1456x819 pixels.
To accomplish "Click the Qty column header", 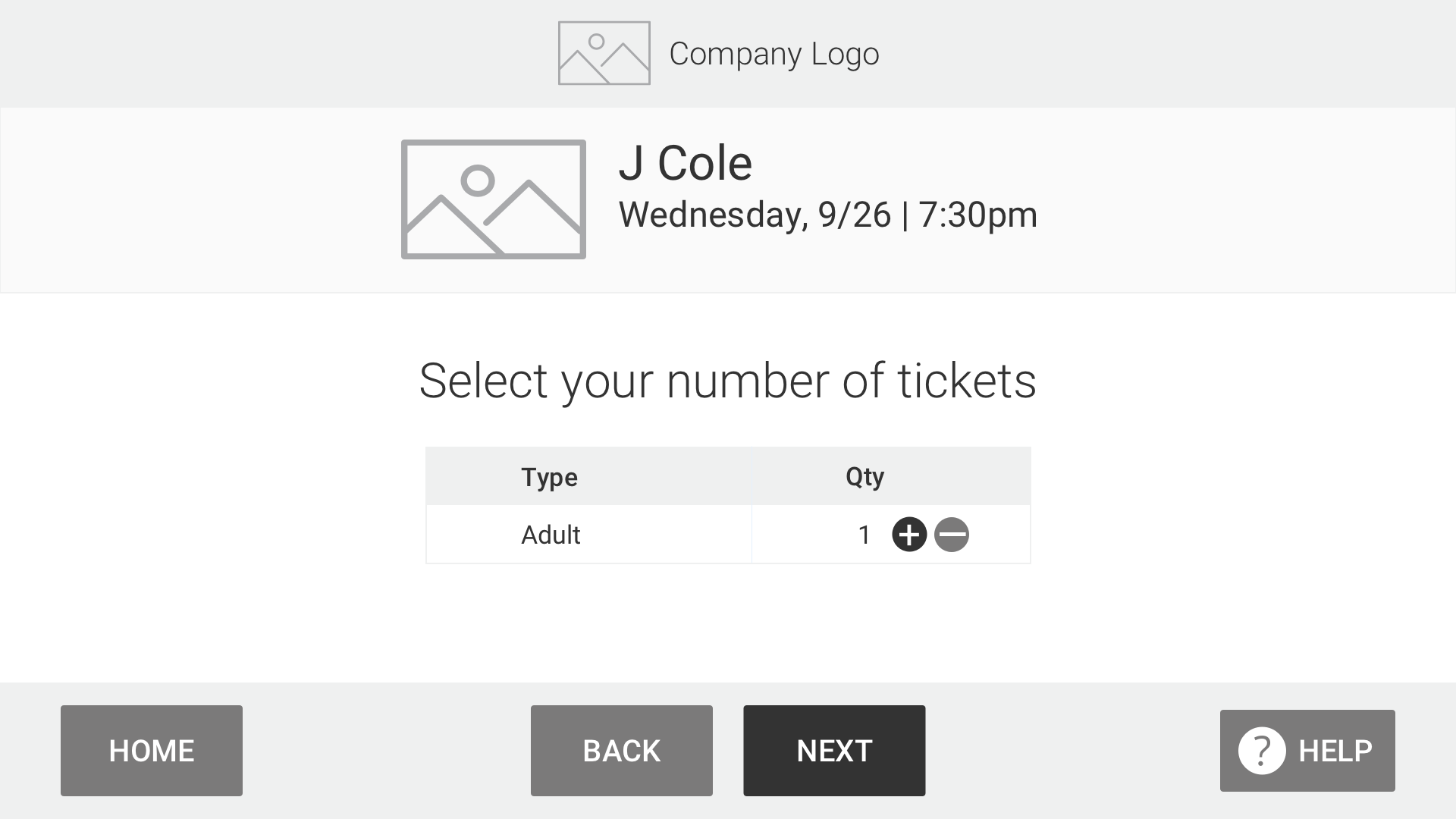I will pyautogui.click(x=865, y=477).
